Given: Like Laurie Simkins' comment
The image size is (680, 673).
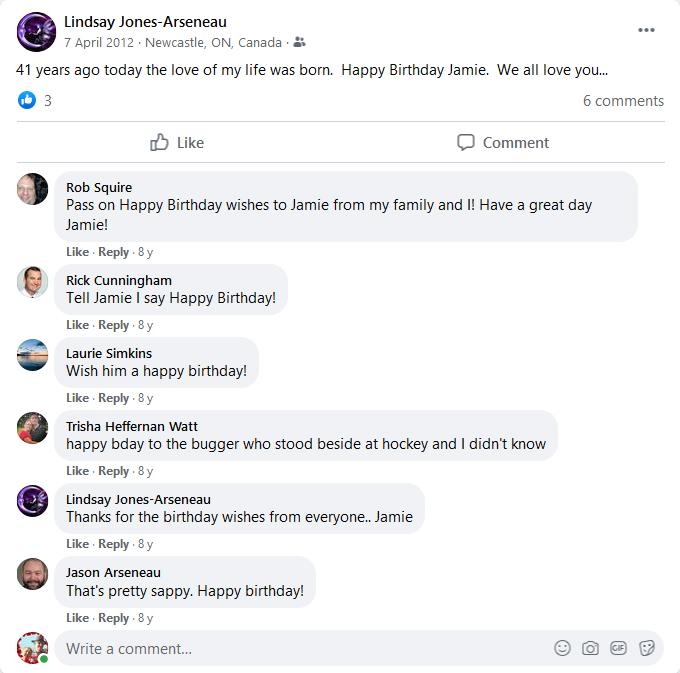Looking at the screenshot, I should point(77,398).
